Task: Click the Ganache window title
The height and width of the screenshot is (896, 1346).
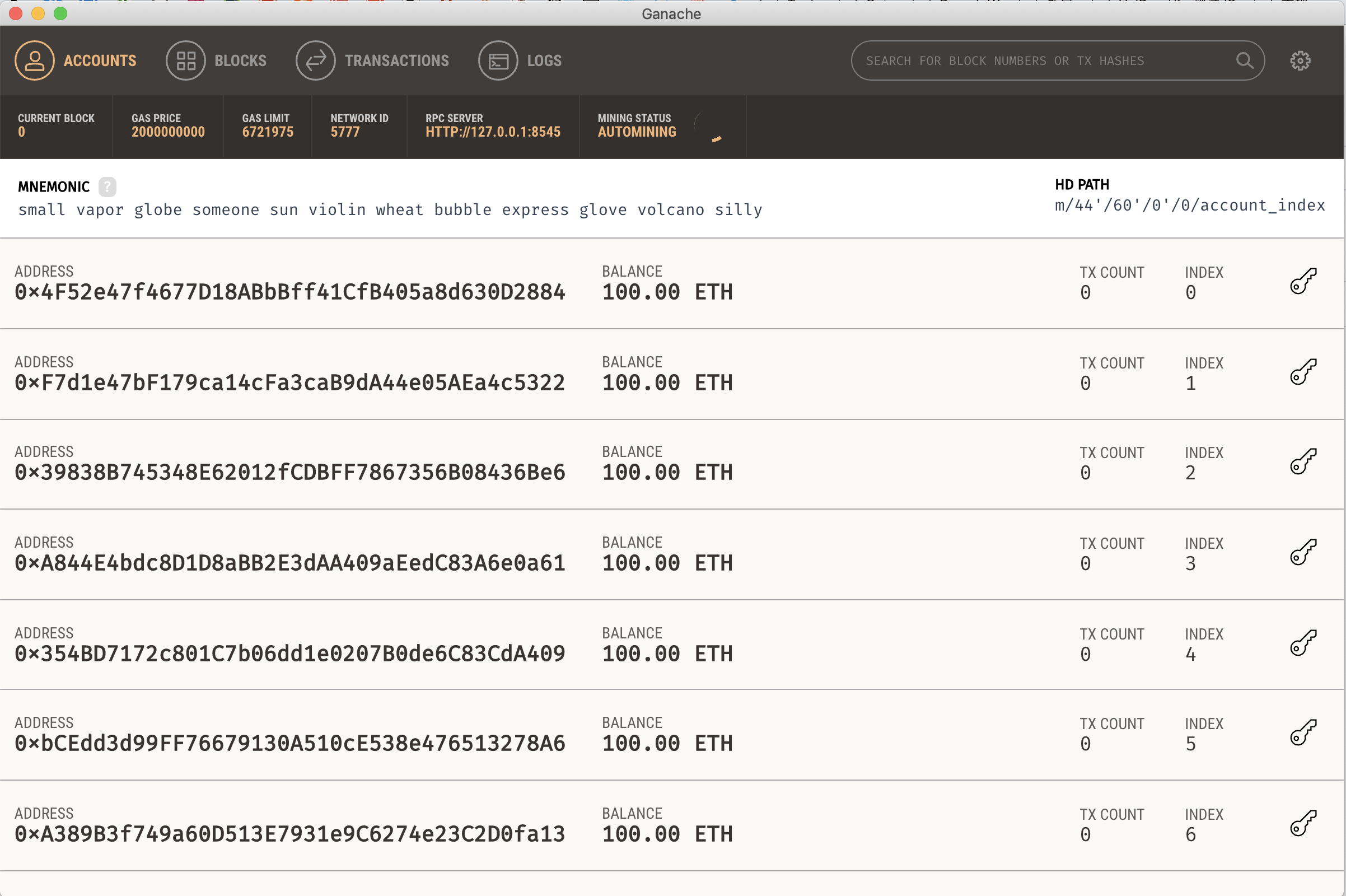Action: click(x=671, y=13)
